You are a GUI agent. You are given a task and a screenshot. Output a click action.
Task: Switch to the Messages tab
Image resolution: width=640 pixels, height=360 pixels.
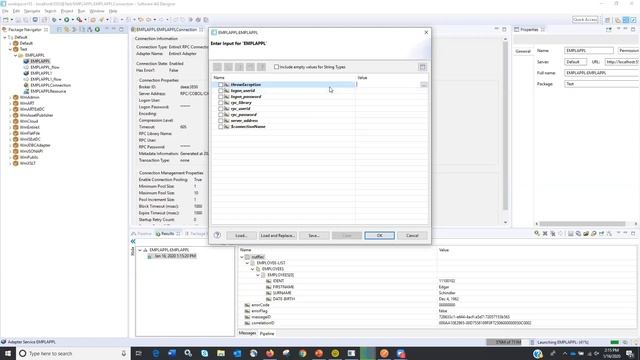point(247,333)
